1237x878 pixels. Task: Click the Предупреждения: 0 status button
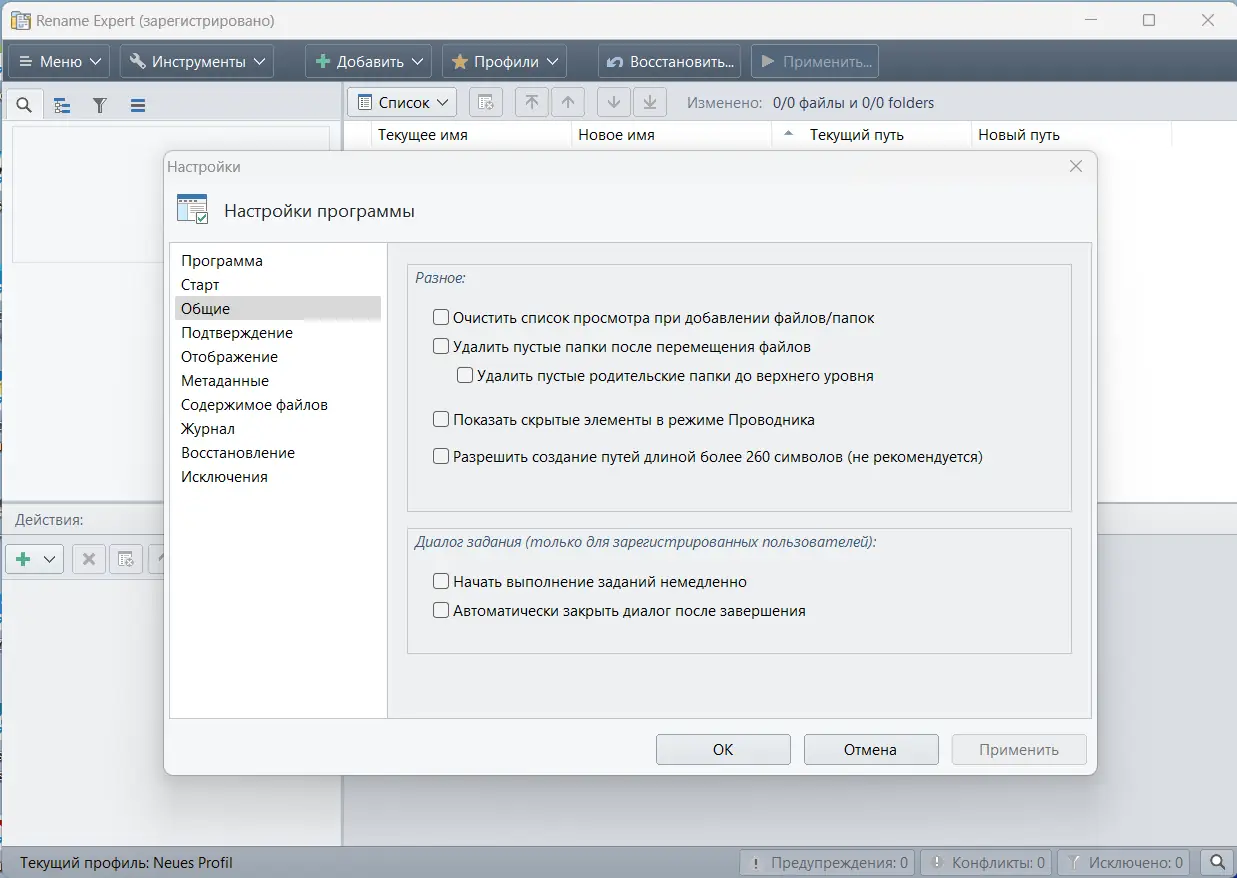[x=827, y=862]
